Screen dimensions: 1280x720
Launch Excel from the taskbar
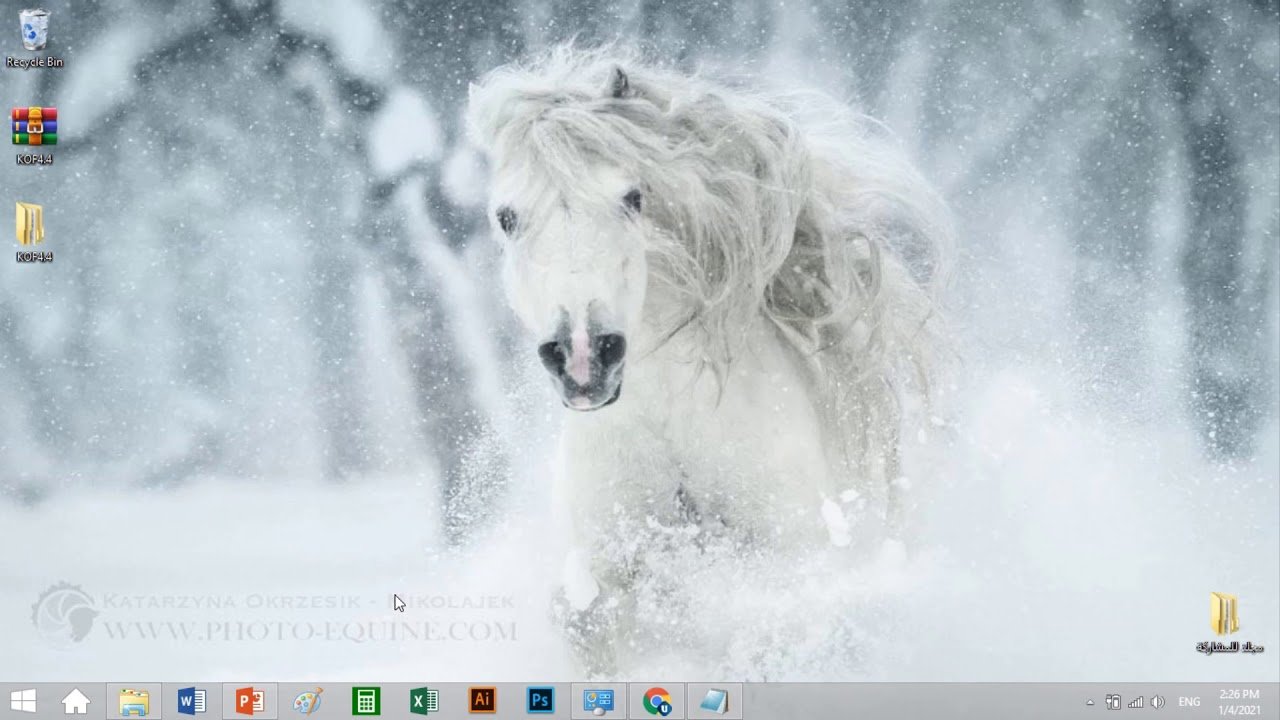(x=424, y=701)
